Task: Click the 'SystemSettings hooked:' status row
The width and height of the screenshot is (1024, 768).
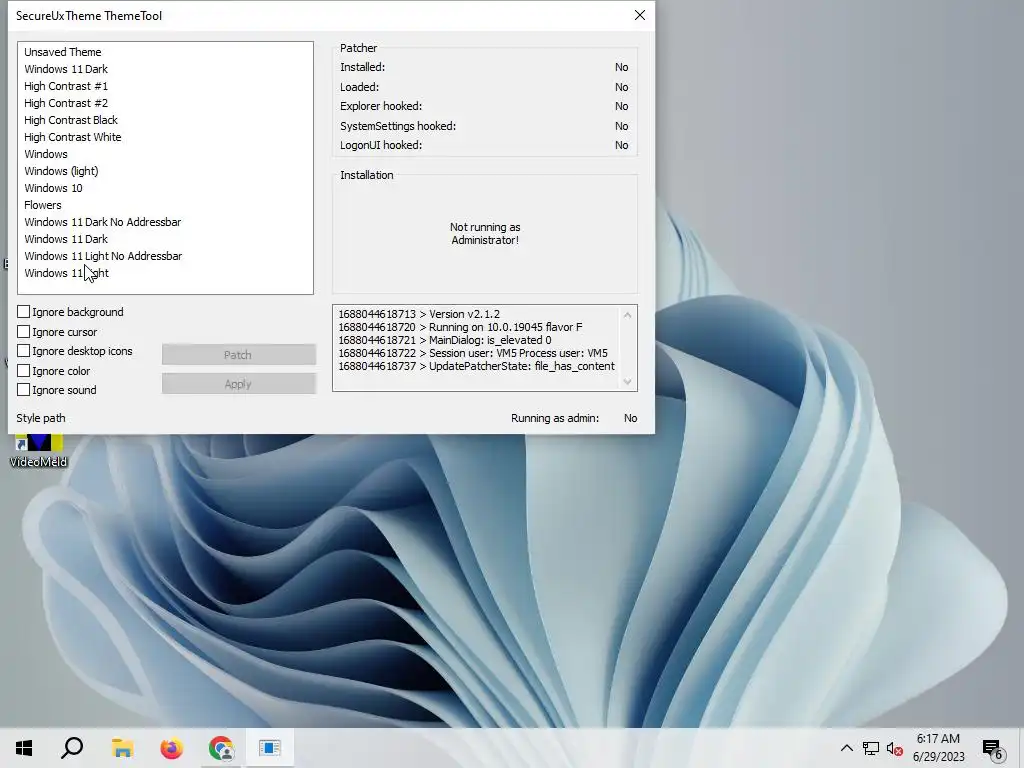Action: [484, 125]
